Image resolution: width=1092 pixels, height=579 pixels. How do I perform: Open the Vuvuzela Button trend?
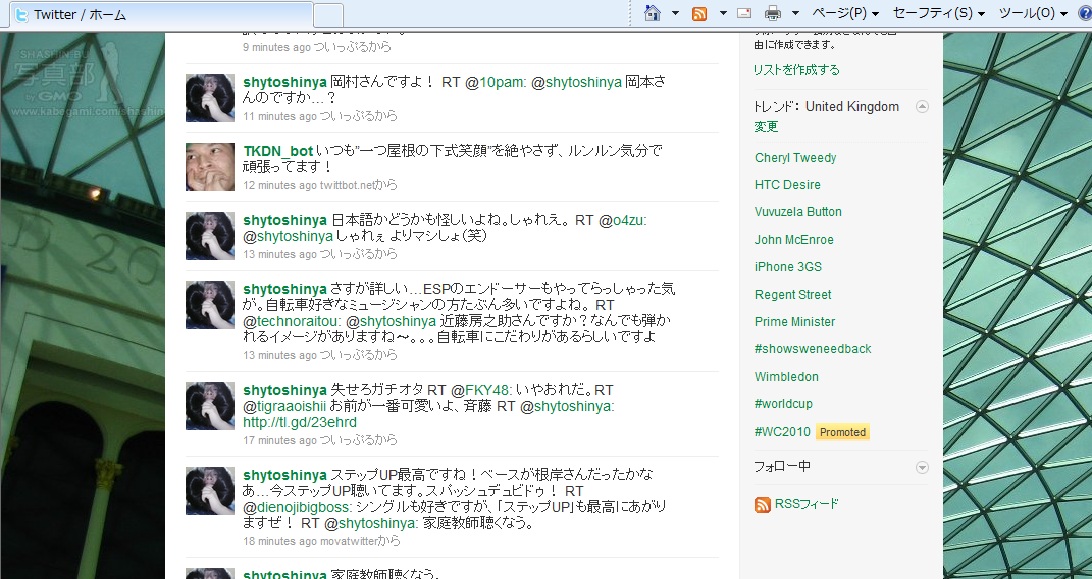click(798, 212)
